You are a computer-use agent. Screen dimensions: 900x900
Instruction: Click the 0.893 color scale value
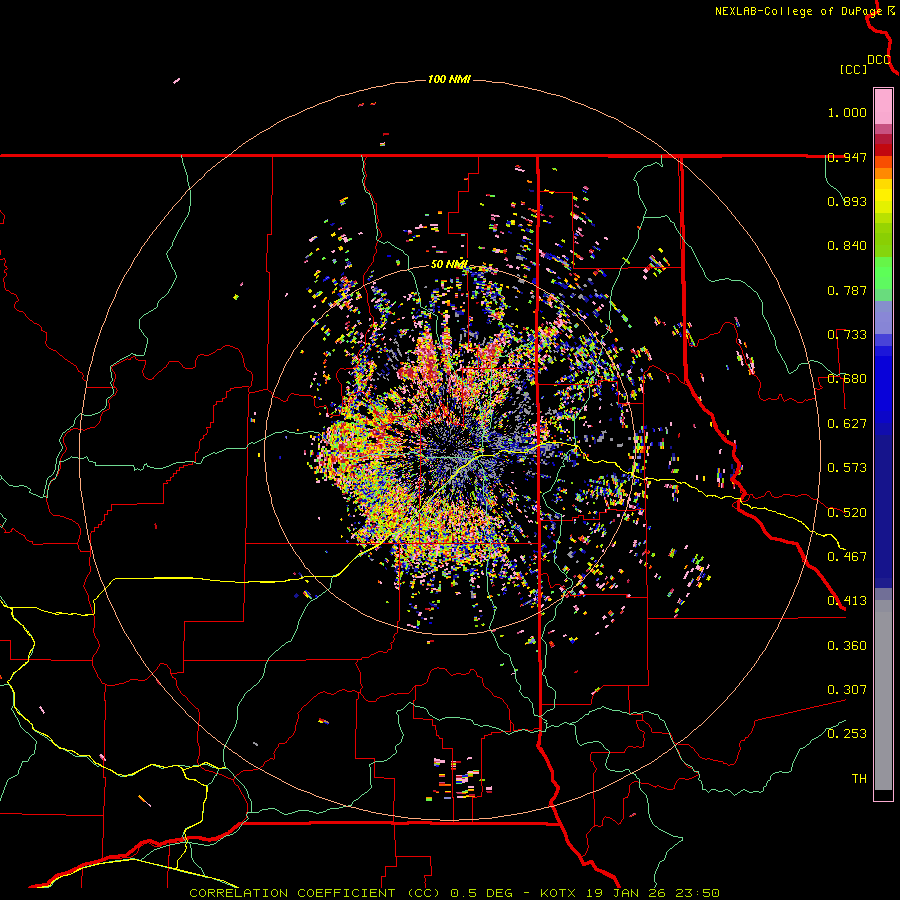(x=847, y=201)
